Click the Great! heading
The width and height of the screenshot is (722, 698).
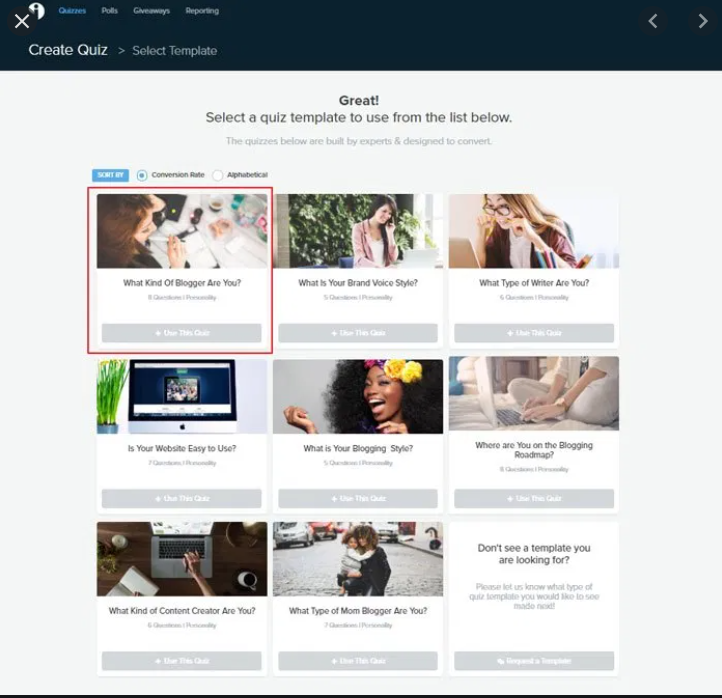[359, 100]
